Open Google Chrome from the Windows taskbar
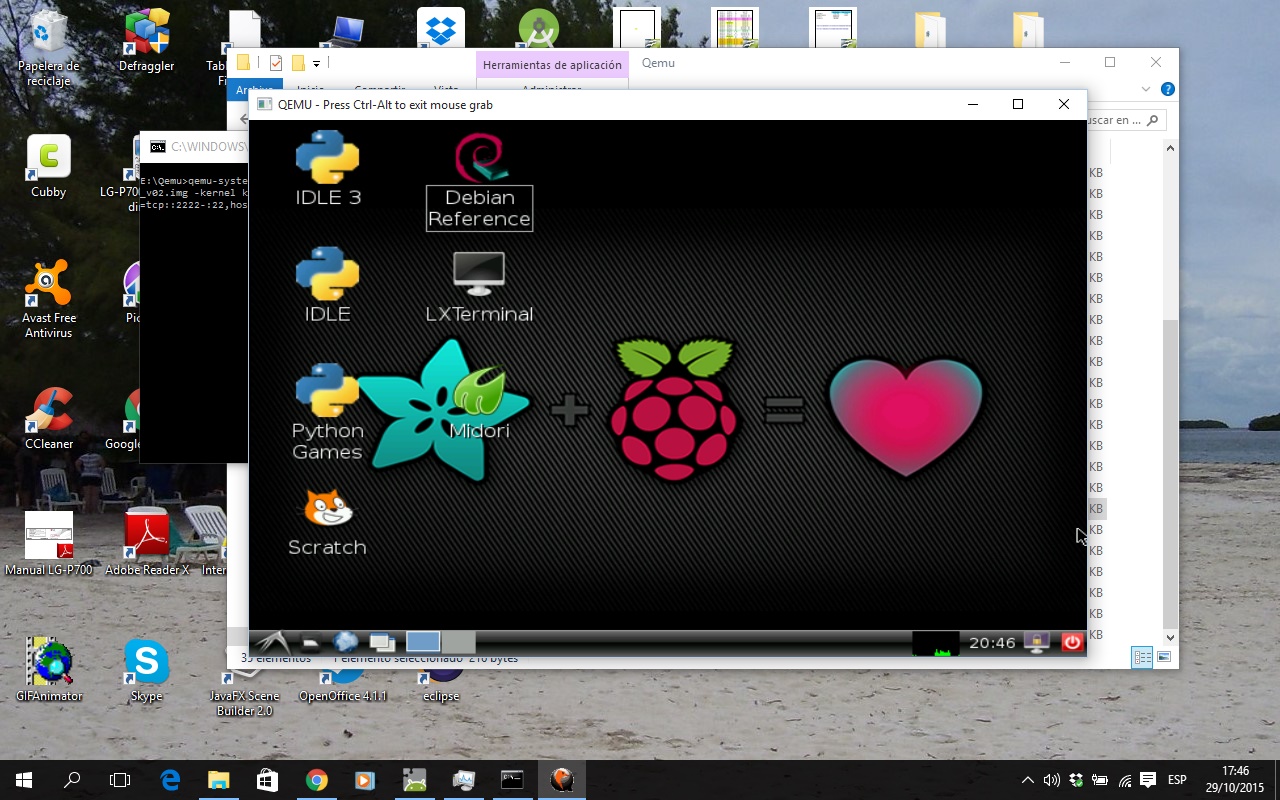 tap(318, 779)
